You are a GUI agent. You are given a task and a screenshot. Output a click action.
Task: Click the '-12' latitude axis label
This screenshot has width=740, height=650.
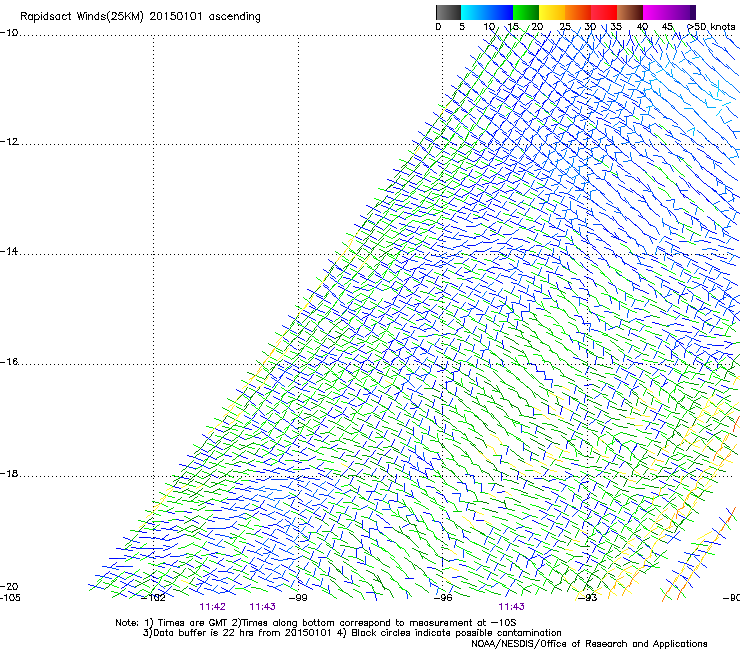coord(9,141)
